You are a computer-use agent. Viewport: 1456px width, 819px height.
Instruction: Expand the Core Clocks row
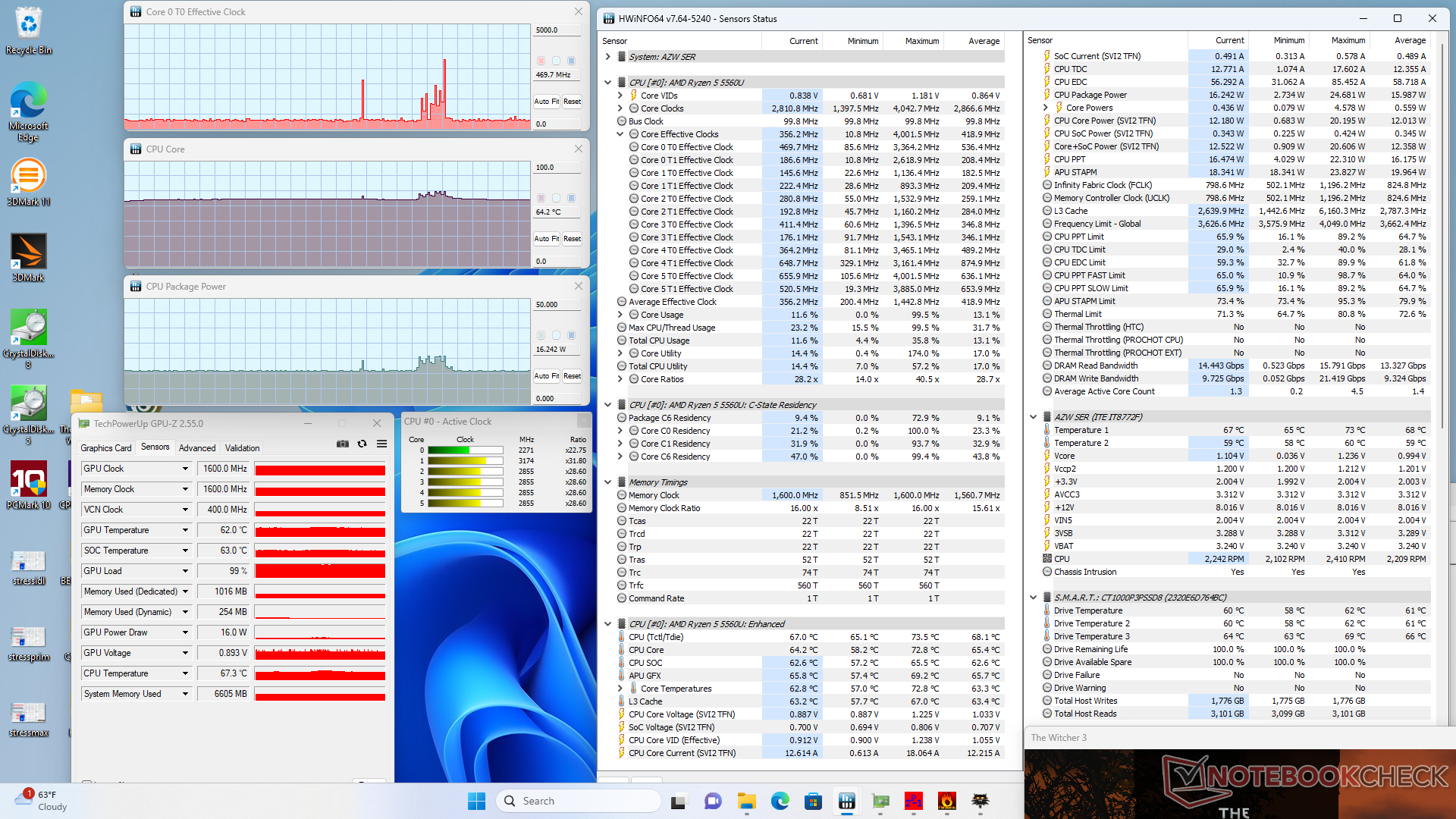[x=620, y=108]
